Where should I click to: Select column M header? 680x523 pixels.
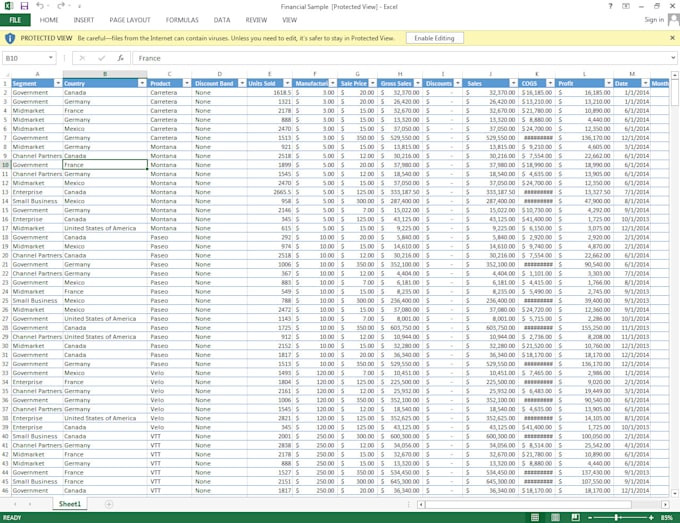click(632, 74)
